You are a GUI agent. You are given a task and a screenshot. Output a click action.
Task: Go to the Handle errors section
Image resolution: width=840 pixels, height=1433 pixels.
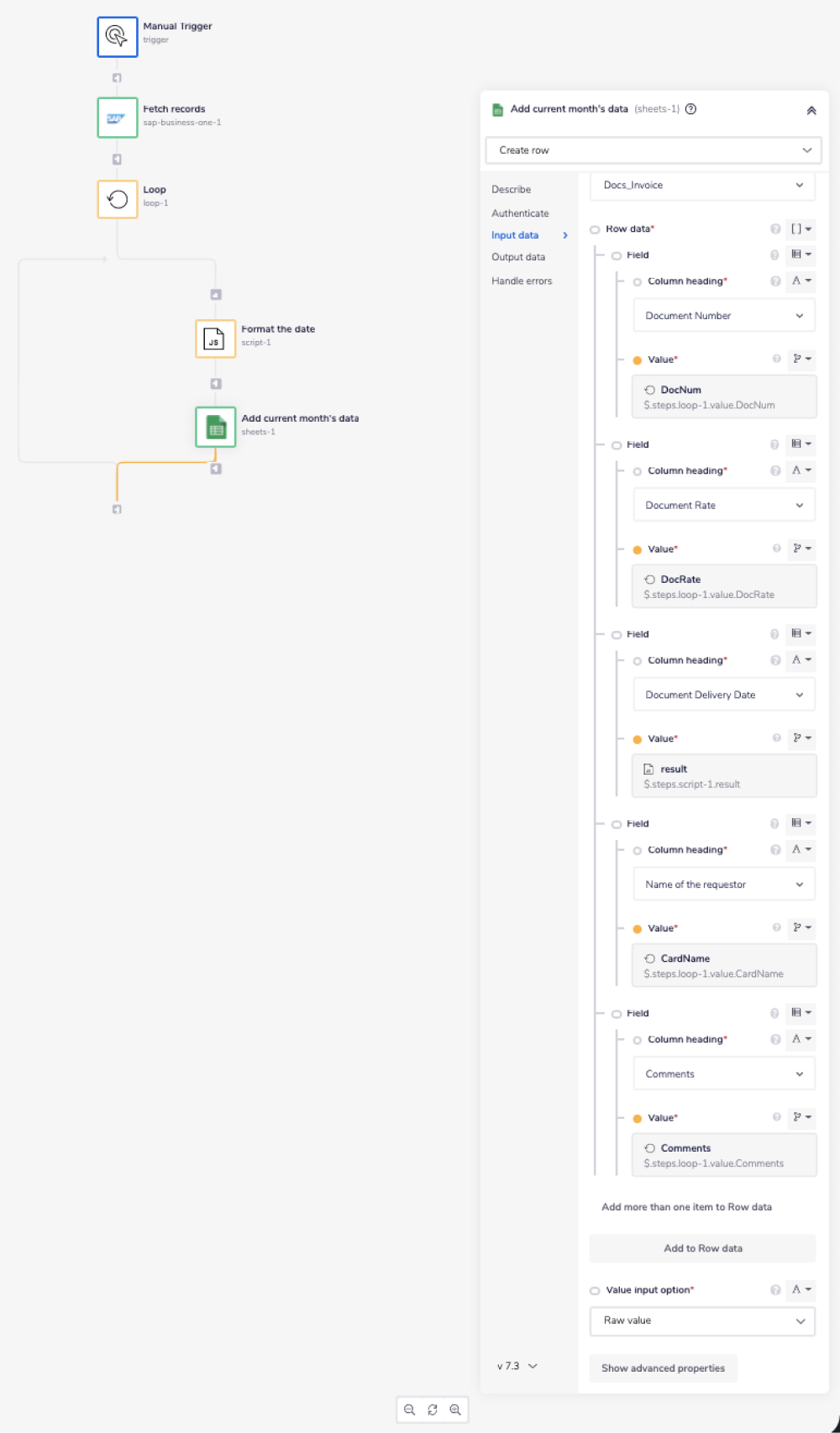(522, 281)
